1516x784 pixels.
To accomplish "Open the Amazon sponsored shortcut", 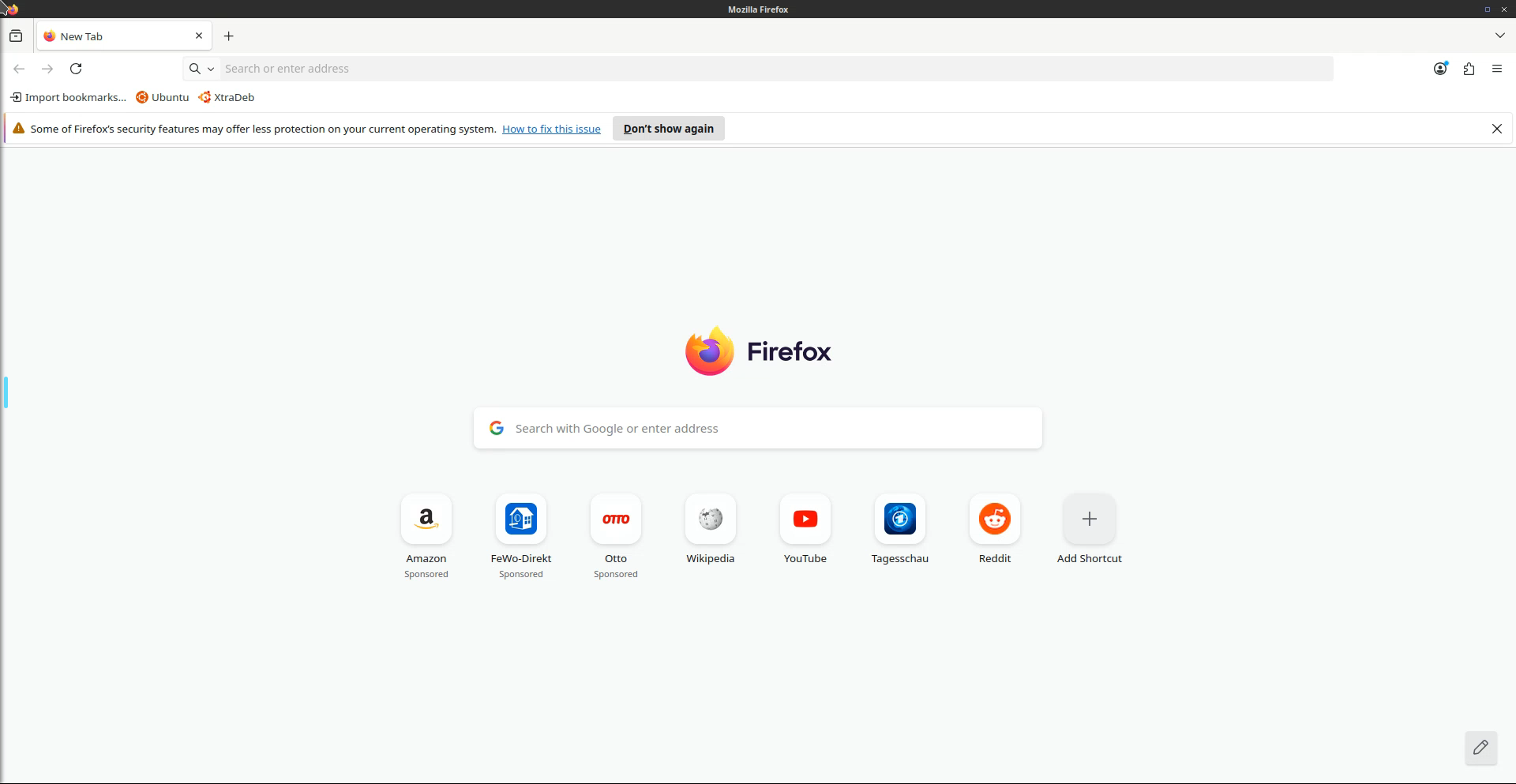I will pyautogui.click(x=426, y=519).
